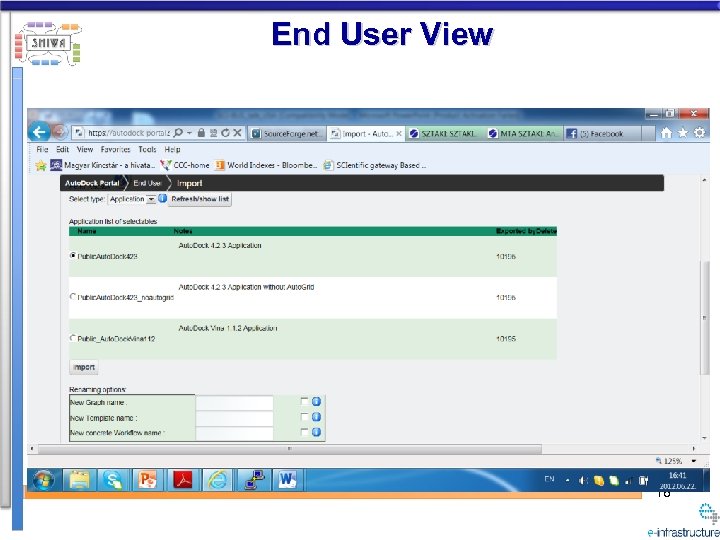Open the network connection app on taskbar
The width and height of the screenshot is (720, 540).
coord(253,480)
